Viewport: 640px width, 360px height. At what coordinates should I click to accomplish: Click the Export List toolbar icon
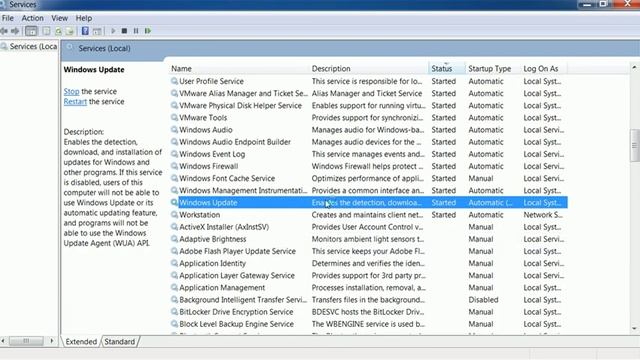(x=70, y=31)
